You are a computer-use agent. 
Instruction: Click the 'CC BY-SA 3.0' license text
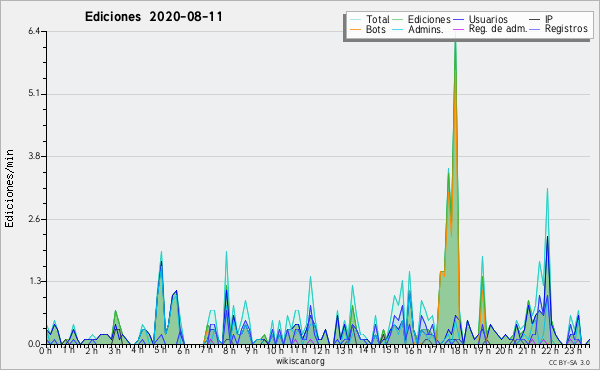click(569, 362)
